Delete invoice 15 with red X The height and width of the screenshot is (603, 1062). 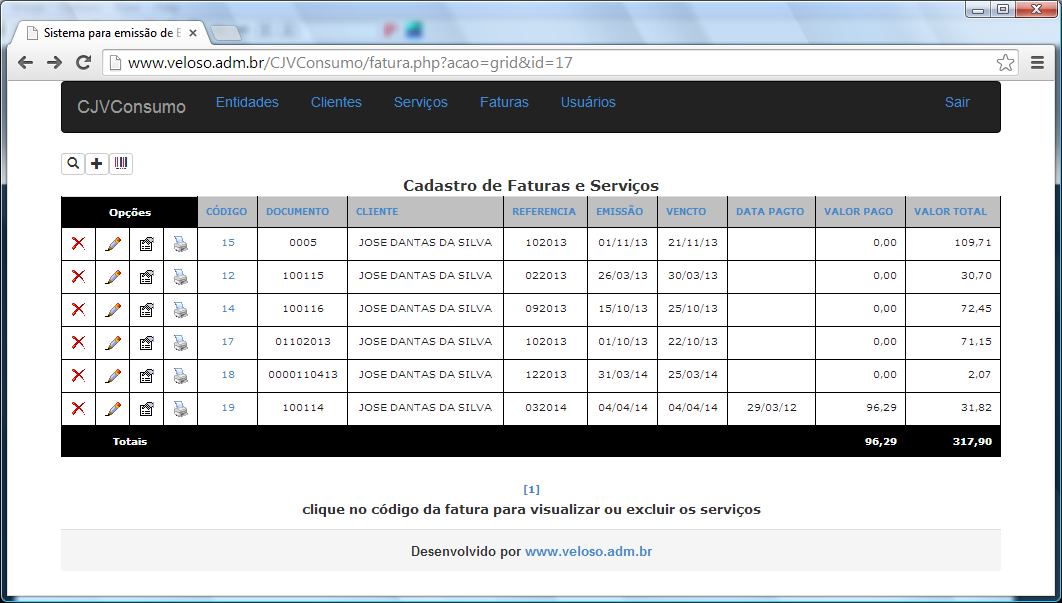(x=79, y=243)
